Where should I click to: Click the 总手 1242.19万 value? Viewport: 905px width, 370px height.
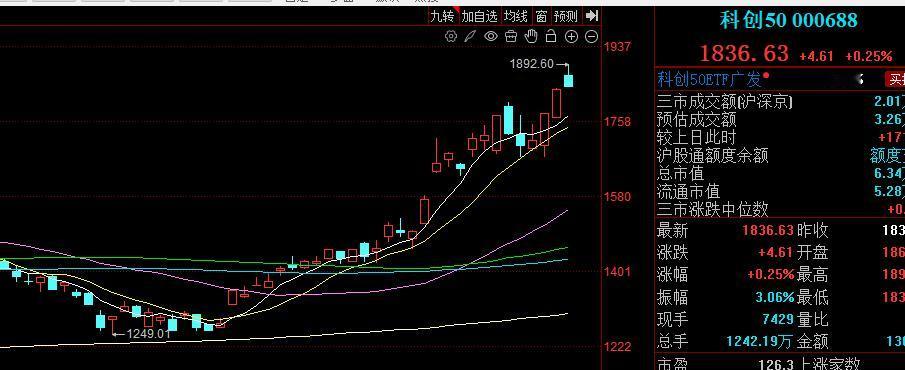(x=759, y=341)
